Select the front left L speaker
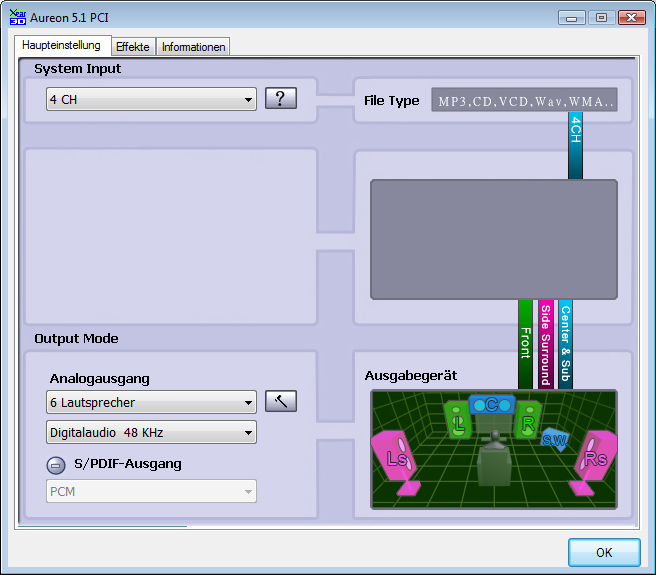656x575 pixels. coord(458,420)
